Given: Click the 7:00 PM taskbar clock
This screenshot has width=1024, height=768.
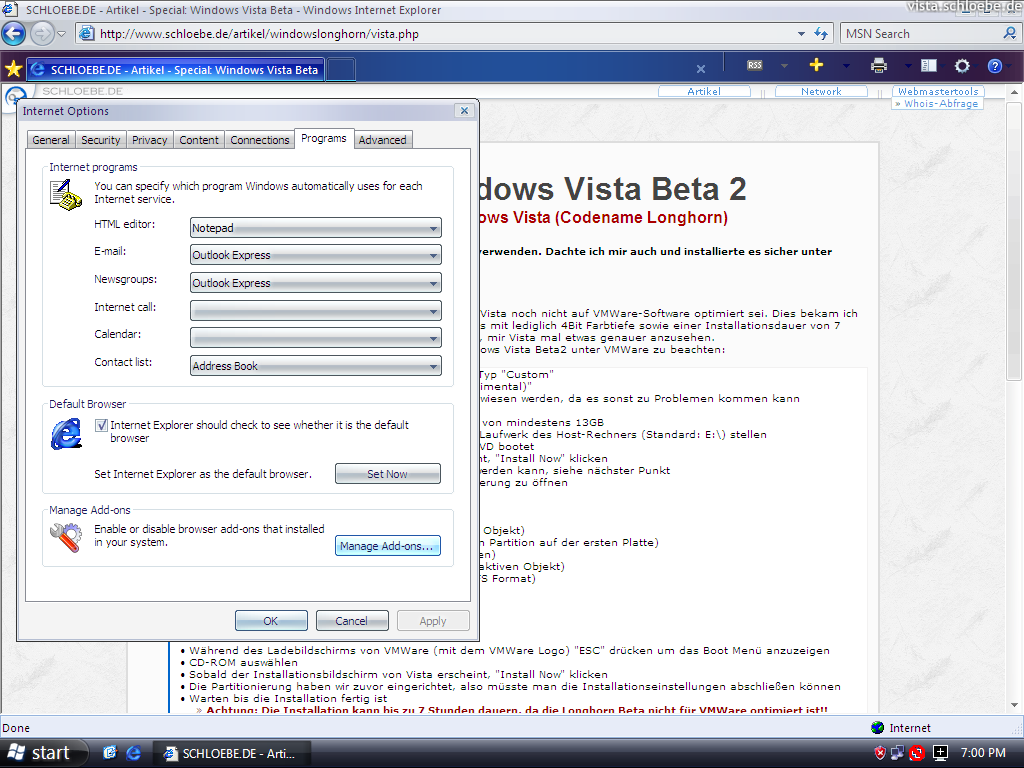Looking at the screenshot, I should [983, 753].
